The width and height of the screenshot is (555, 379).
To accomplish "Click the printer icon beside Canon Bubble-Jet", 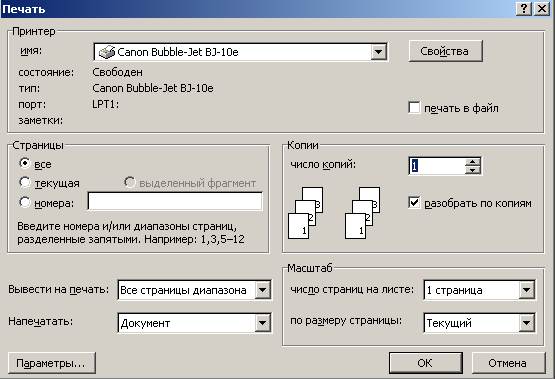I will coord(107,52).
